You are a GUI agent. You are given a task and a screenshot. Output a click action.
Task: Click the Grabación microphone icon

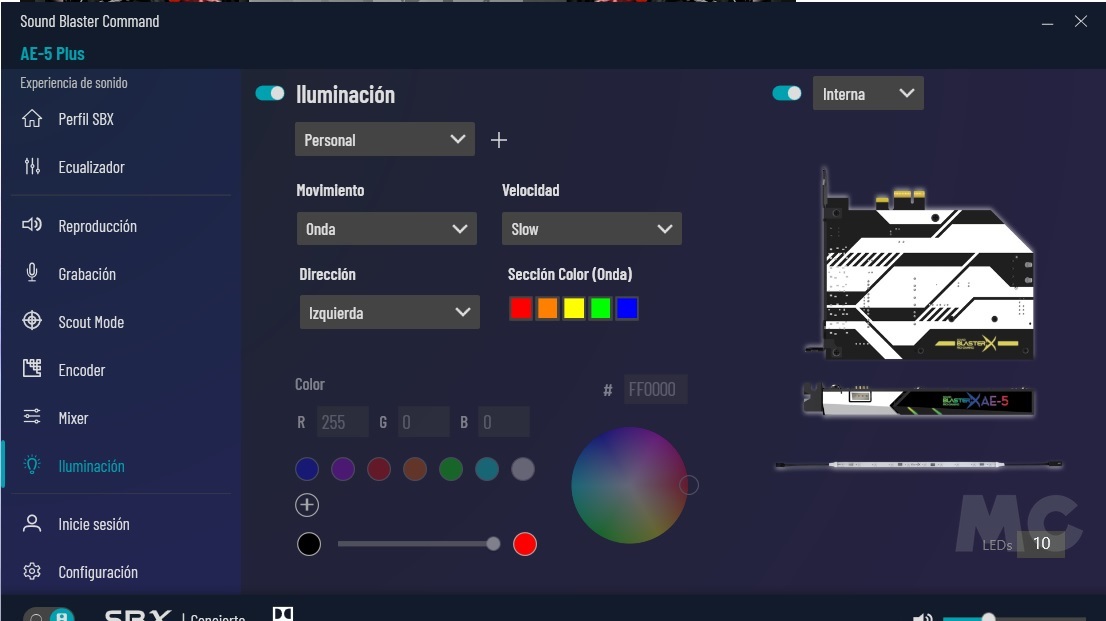32,273
